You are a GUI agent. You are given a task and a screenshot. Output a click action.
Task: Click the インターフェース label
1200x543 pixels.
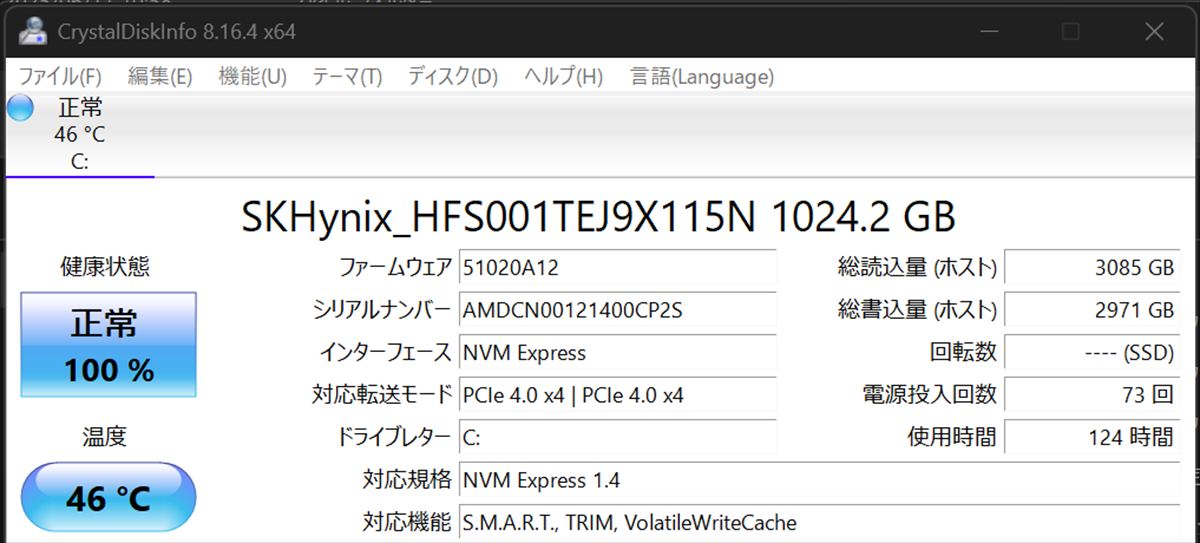(x=386, y=353)
